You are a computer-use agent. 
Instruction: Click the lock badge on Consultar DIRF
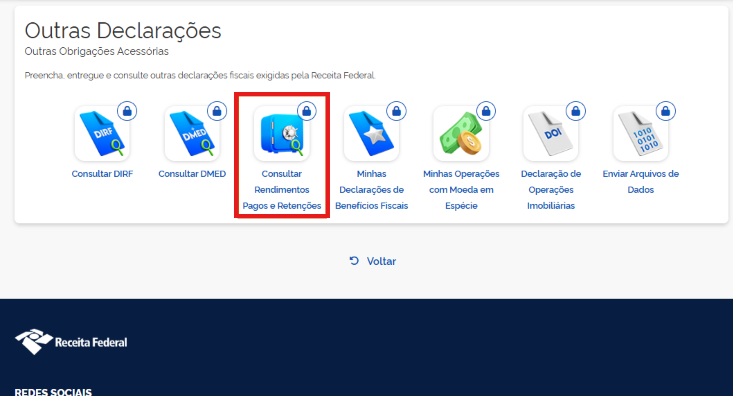[x=127, y=111]
